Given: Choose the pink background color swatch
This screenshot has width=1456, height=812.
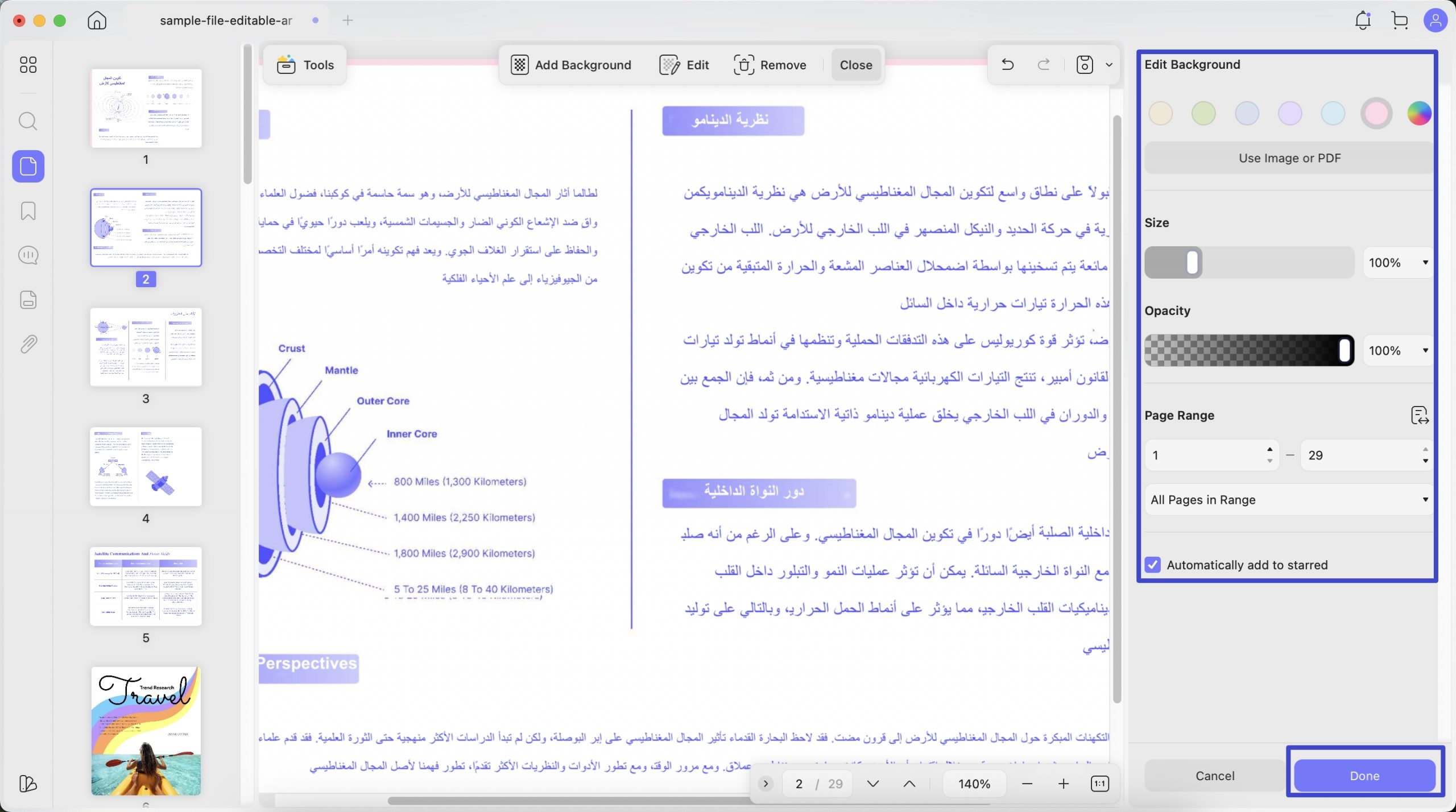Looking at the screenshot, I should [1376, 113].
